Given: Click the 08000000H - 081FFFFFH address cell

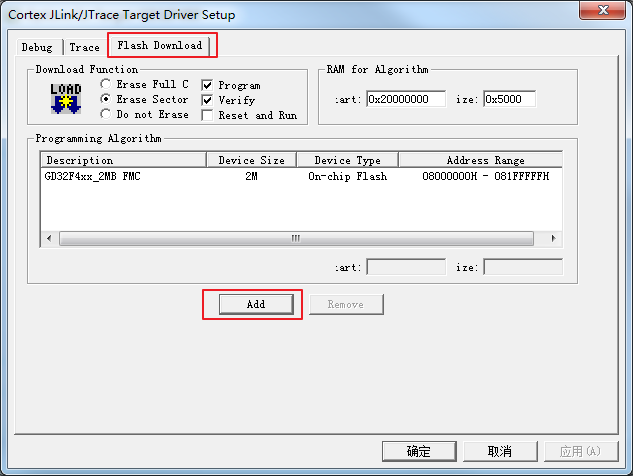Looking at the screenshot, I should [x=486, y=176].
